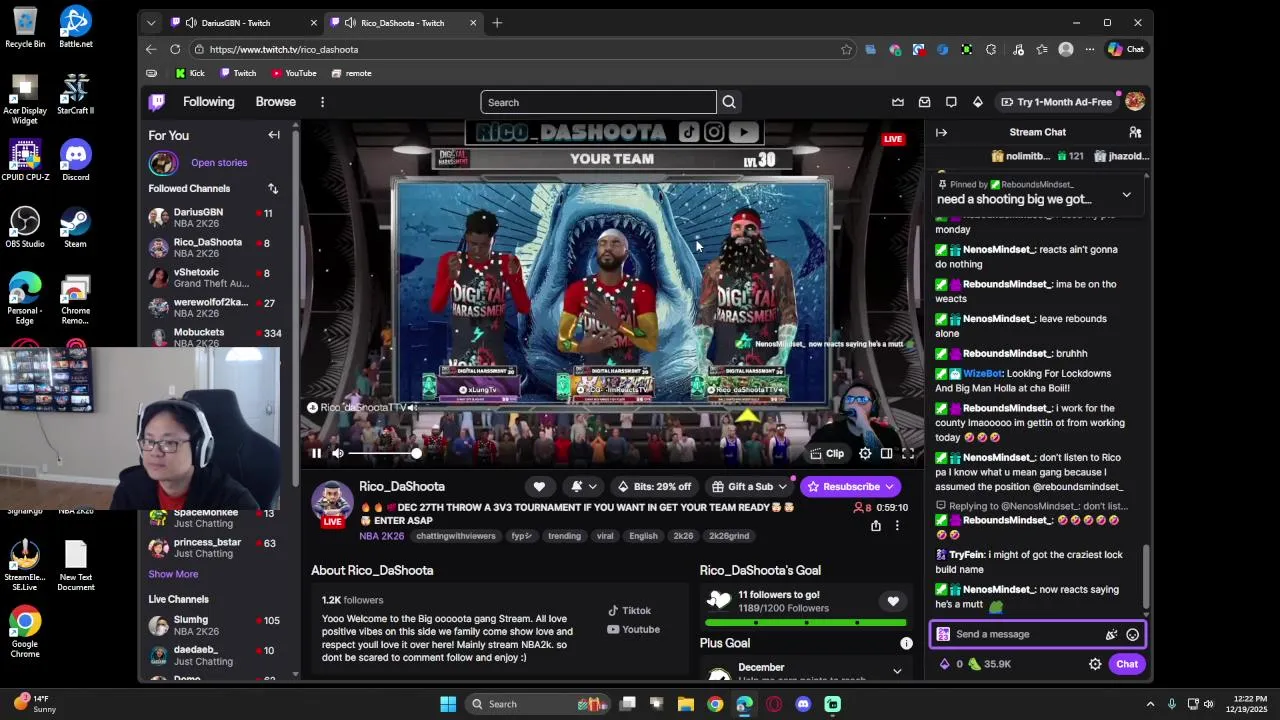The height and width of the screenshot is (720, 1280).
Task: Open the user avatar menu
Action: 1134,102
